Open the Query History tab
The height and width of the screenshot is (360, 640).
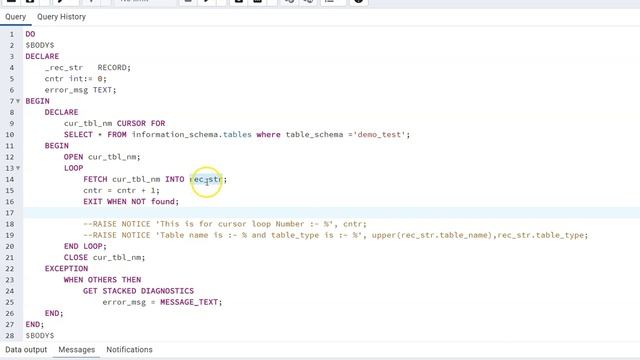point(61,17)
